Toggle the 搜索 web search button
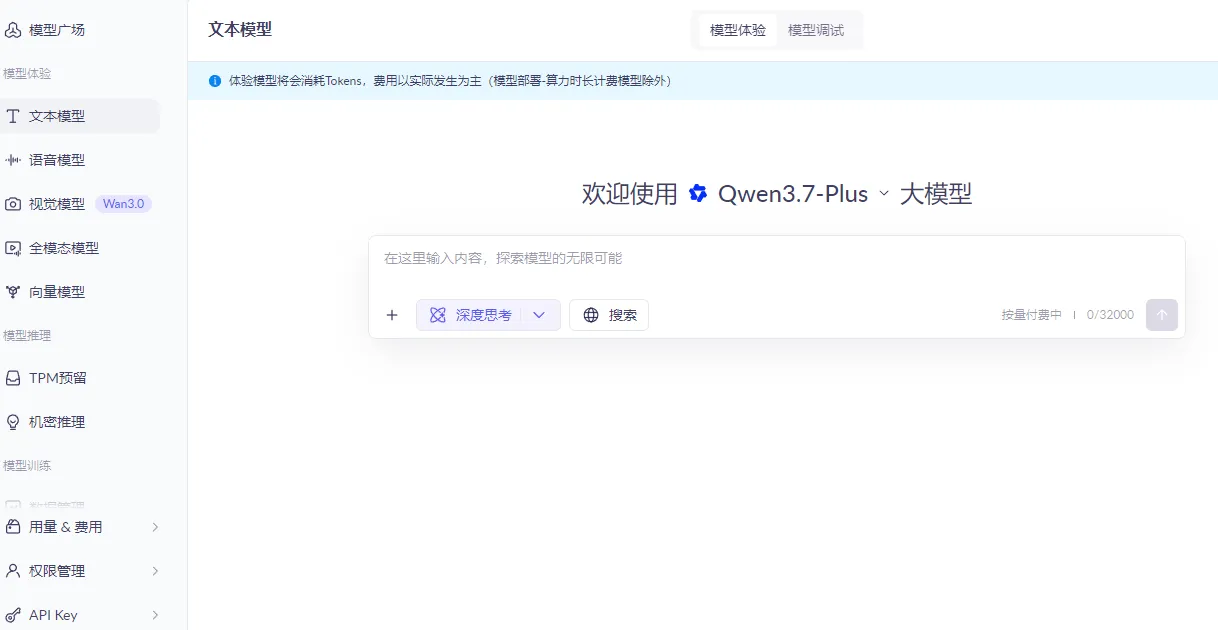The image size is (1218, 630). [x=609, y=315]
